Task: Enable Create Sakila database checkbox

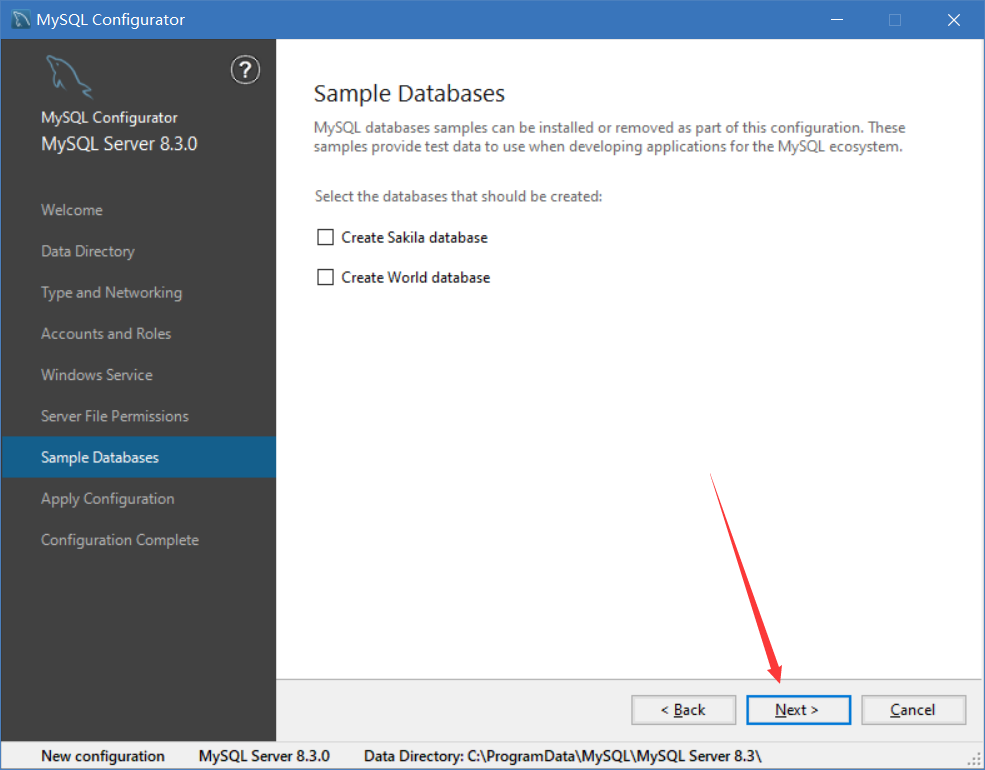Action: [x=325, y=237]
